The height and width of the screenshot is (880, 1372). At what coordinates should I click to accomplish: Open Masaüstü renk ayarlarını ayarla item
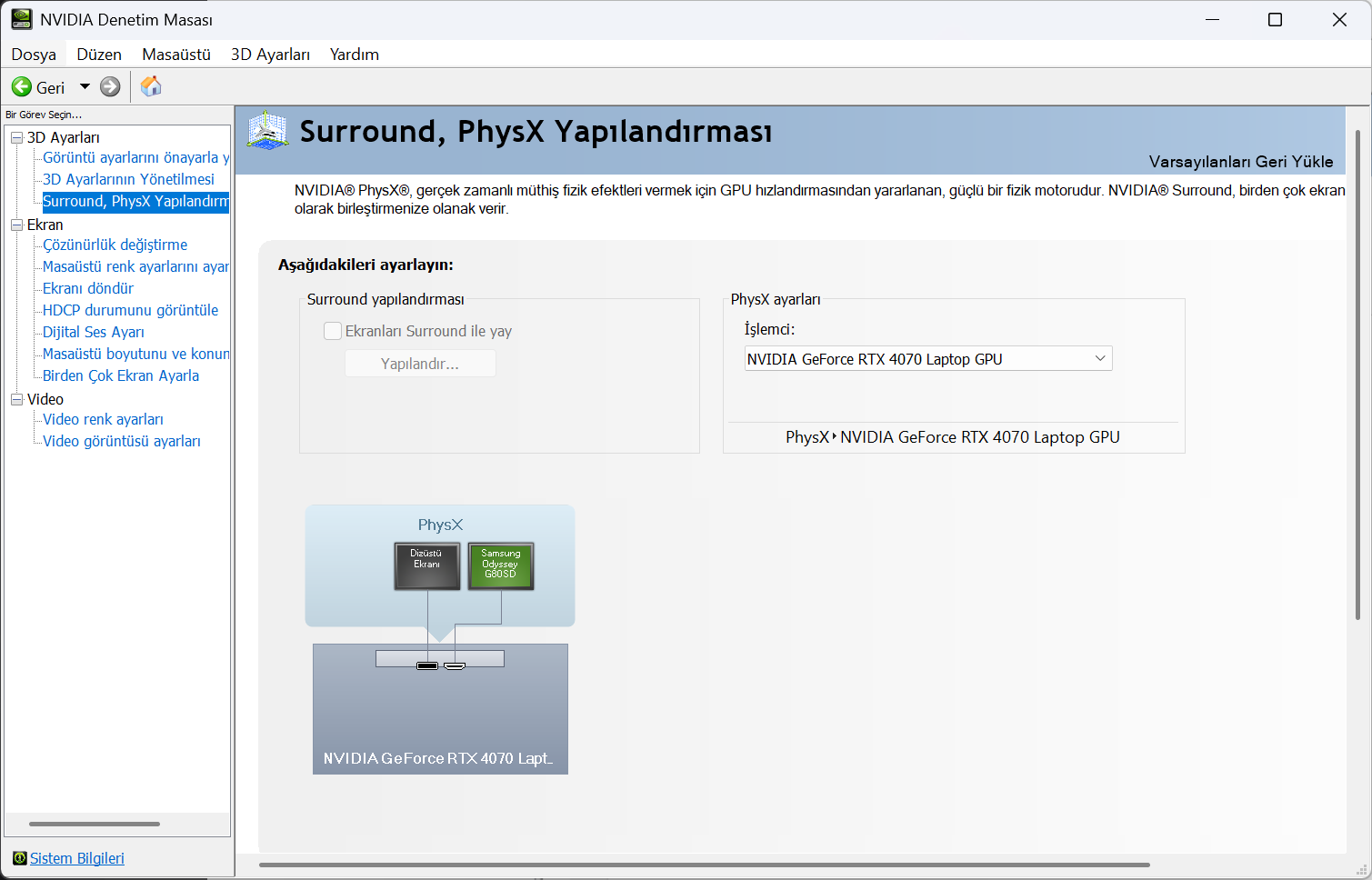coord(135,266)
